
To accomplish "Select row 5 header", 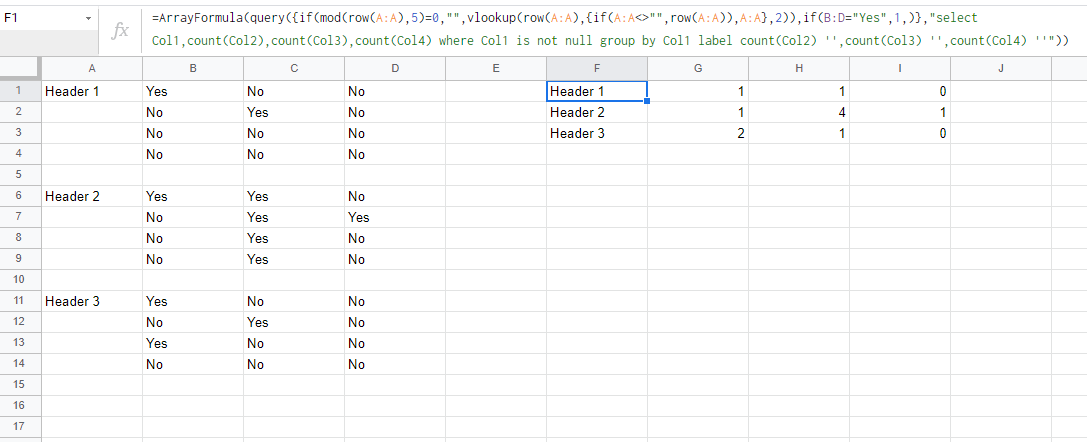I will click(20, 175).
